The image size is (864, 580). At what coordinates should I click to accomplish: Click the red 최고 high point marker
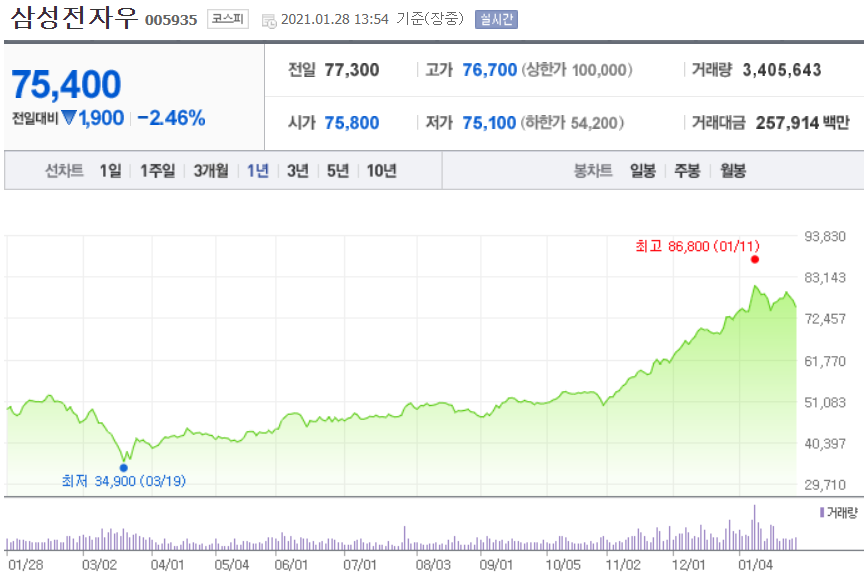755,259
